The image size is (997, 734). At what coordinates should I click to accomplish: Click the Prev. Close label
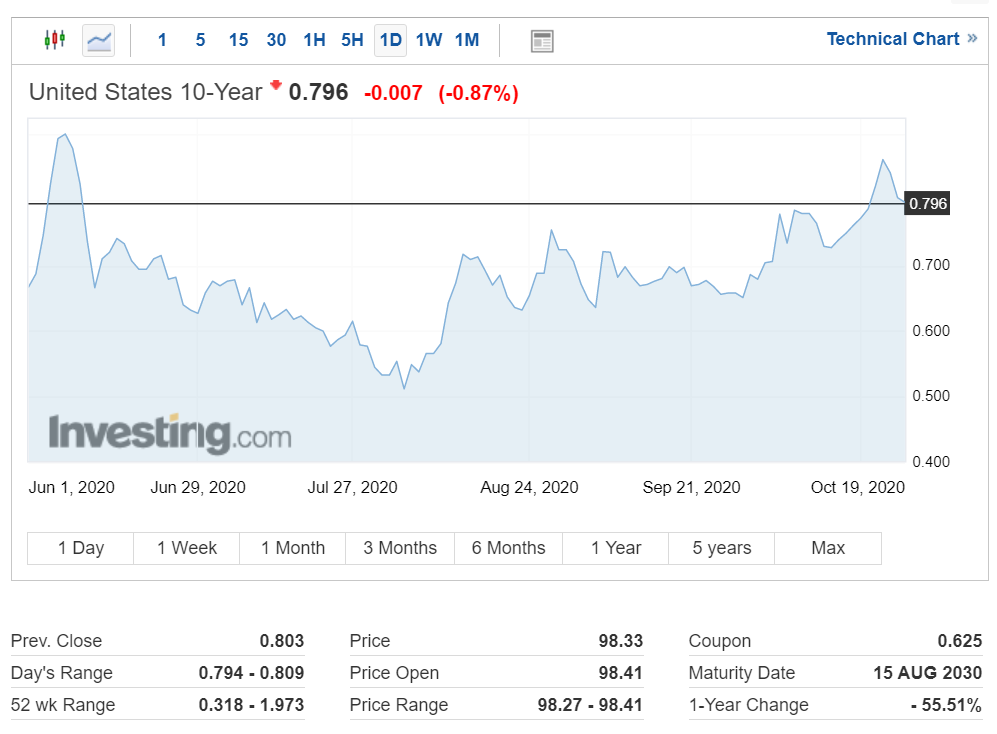pyautogui.click(x=57, y=641)
